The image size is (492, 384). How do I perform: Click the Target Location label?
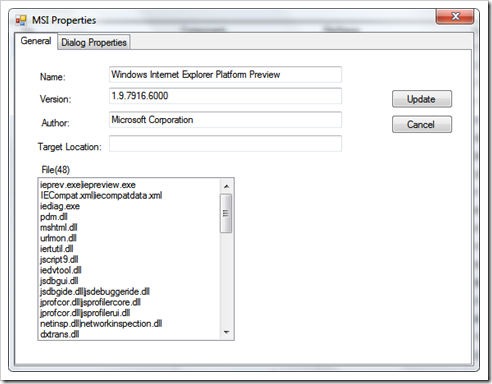point(70,147)
